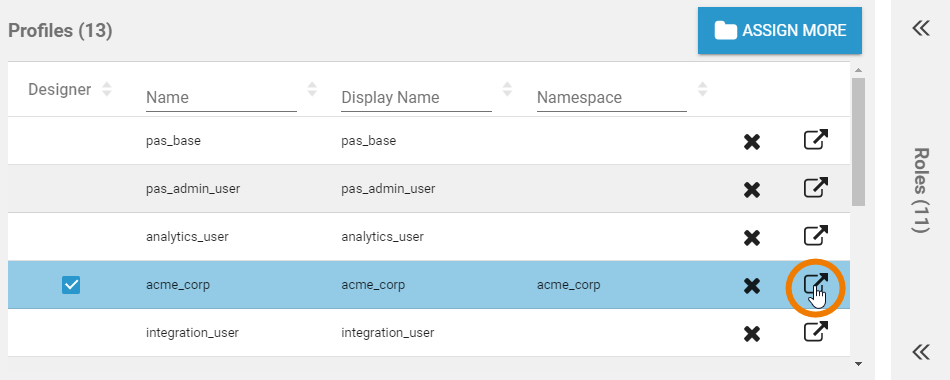
Task: Sort by Display Name column arrows
Action: (507, 90)
